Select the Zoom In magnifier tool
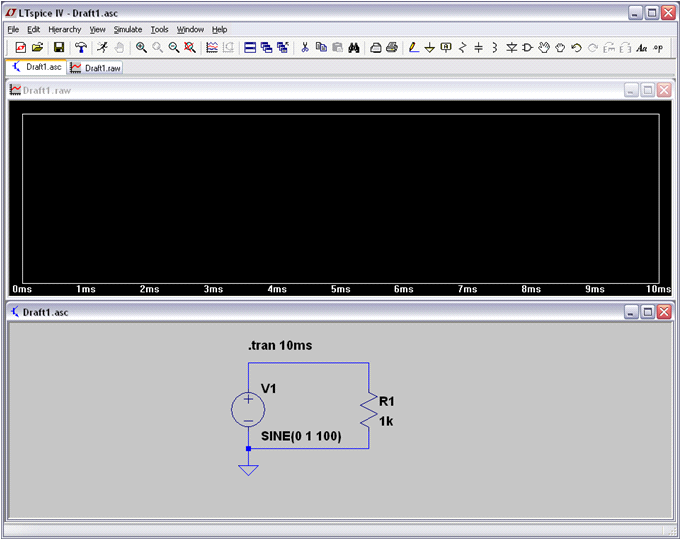Viewport: 681px width, 540px height. pos(141,47)
